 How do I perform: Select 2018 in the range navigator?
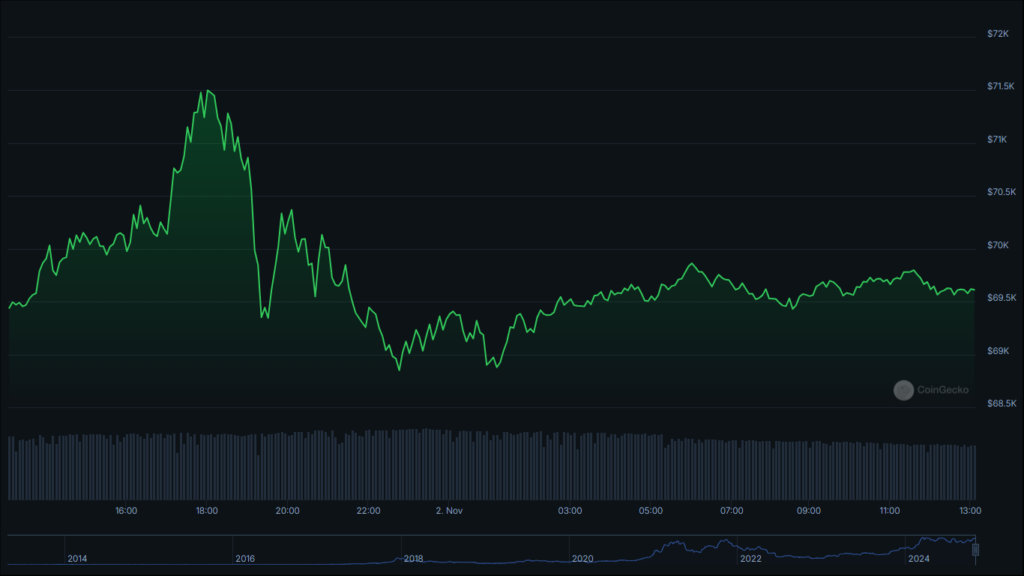point(413,559)
